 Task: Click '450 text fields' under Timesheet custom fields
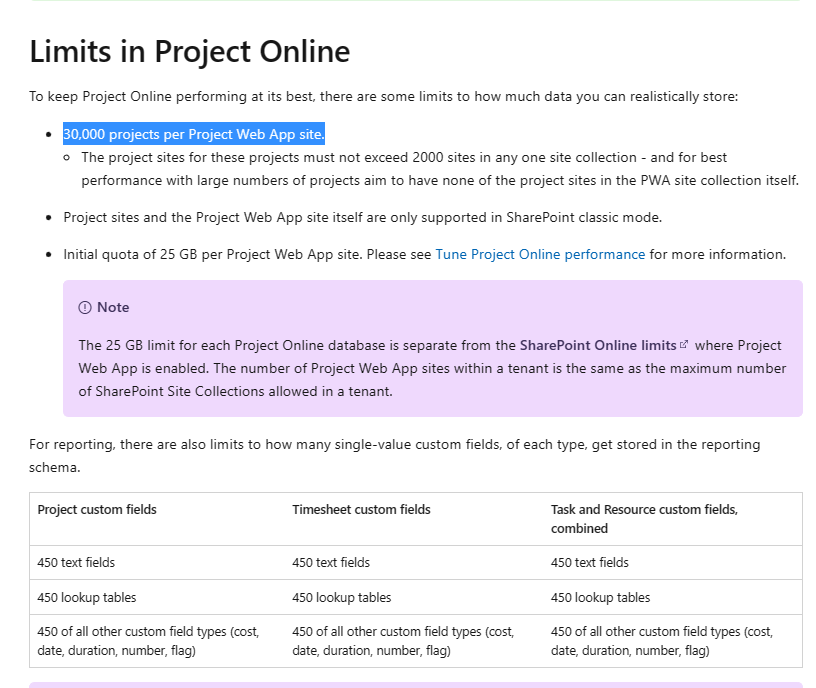pyautogui.click(x=331, y=563)
